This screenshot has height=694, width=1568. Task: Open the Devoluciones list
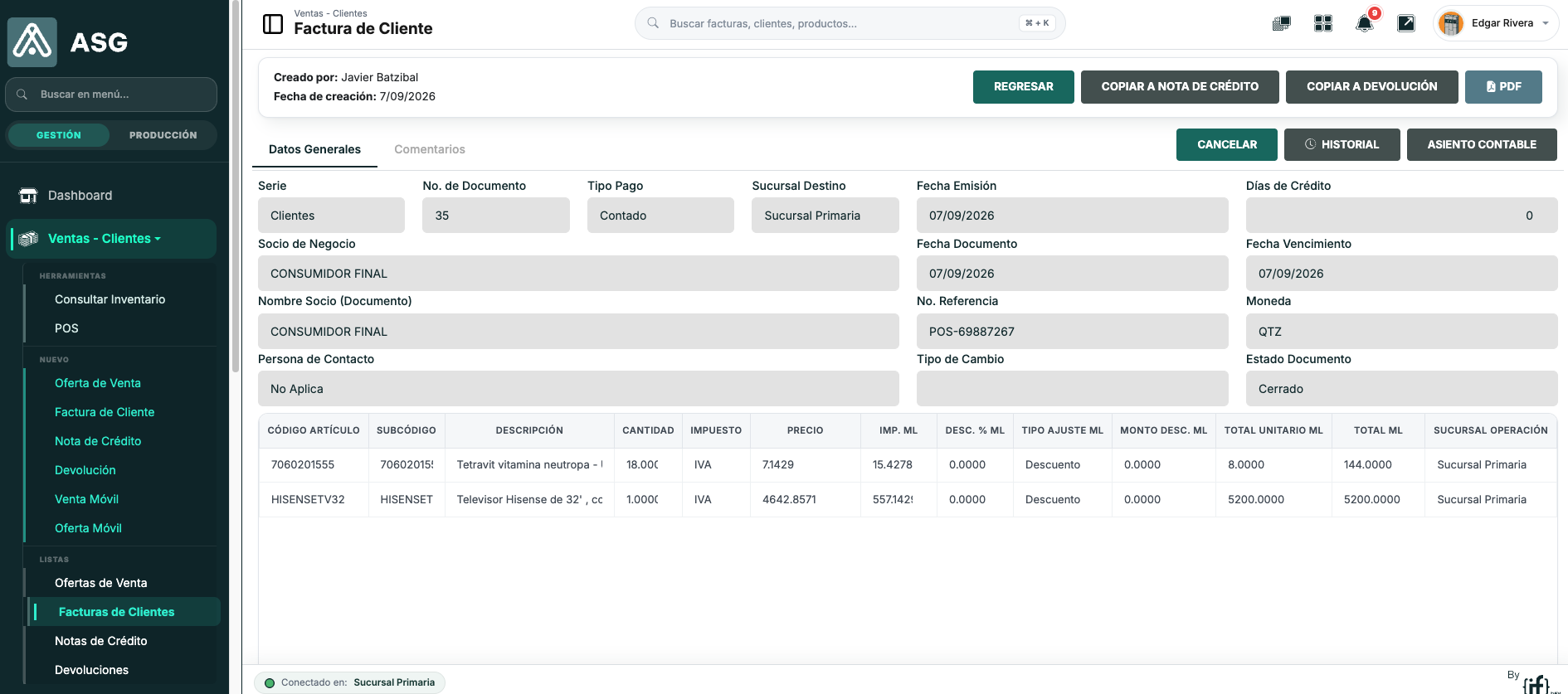pos(91,670)
